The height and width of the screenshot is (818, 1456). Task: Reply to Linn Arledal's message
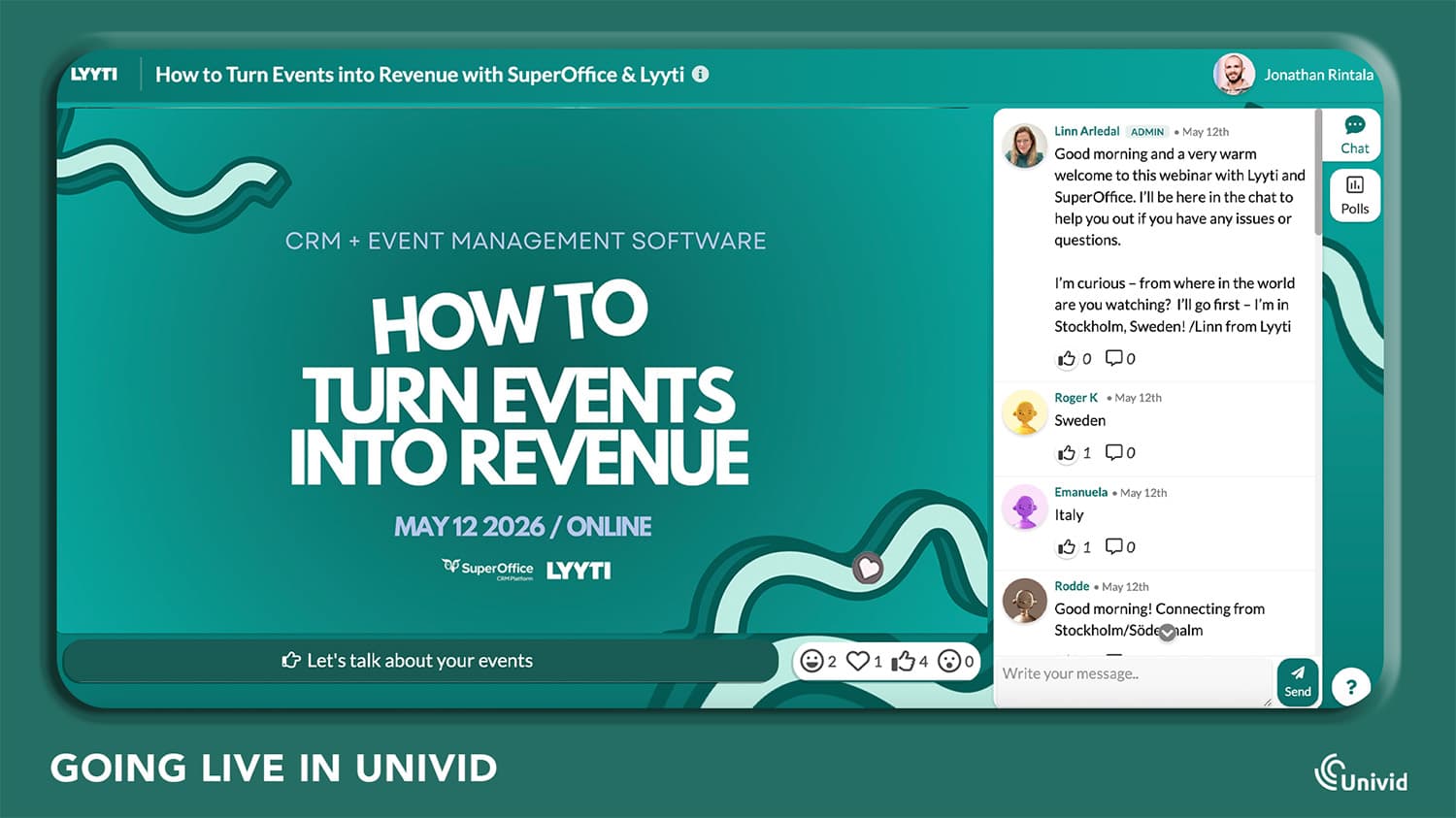click(1114, 358)
